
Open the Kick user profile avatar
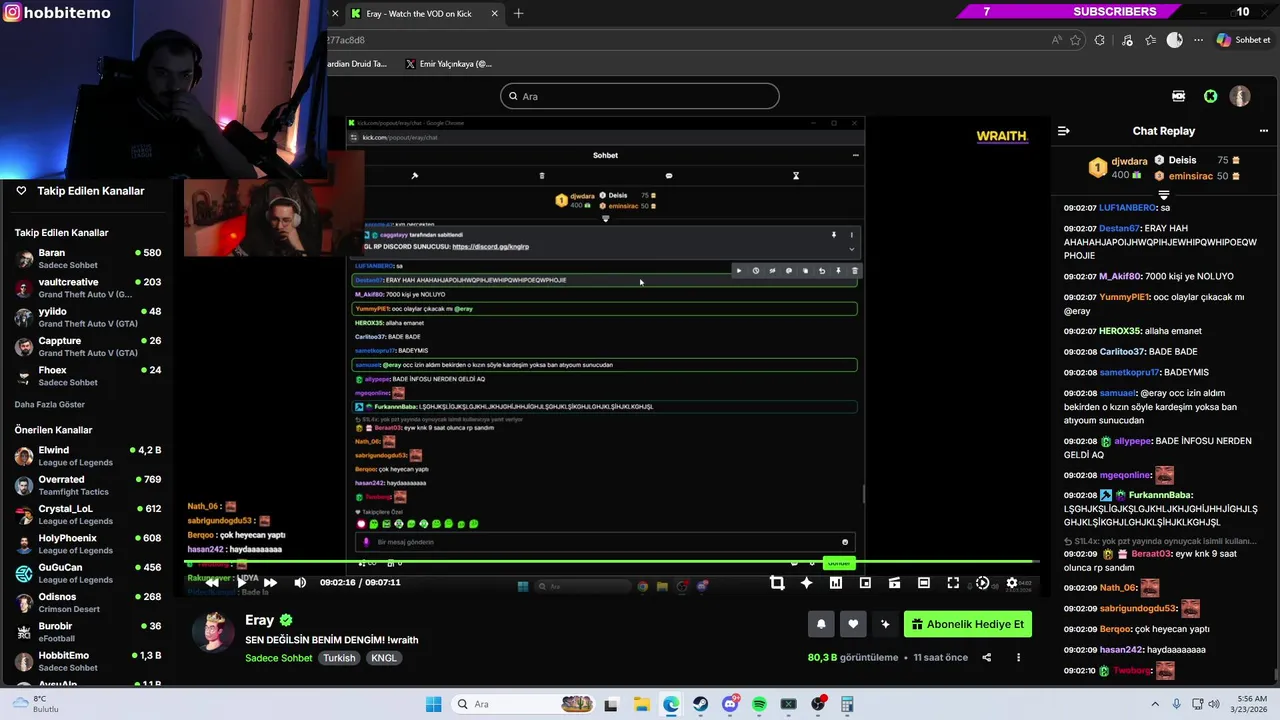coord(1240,96)
